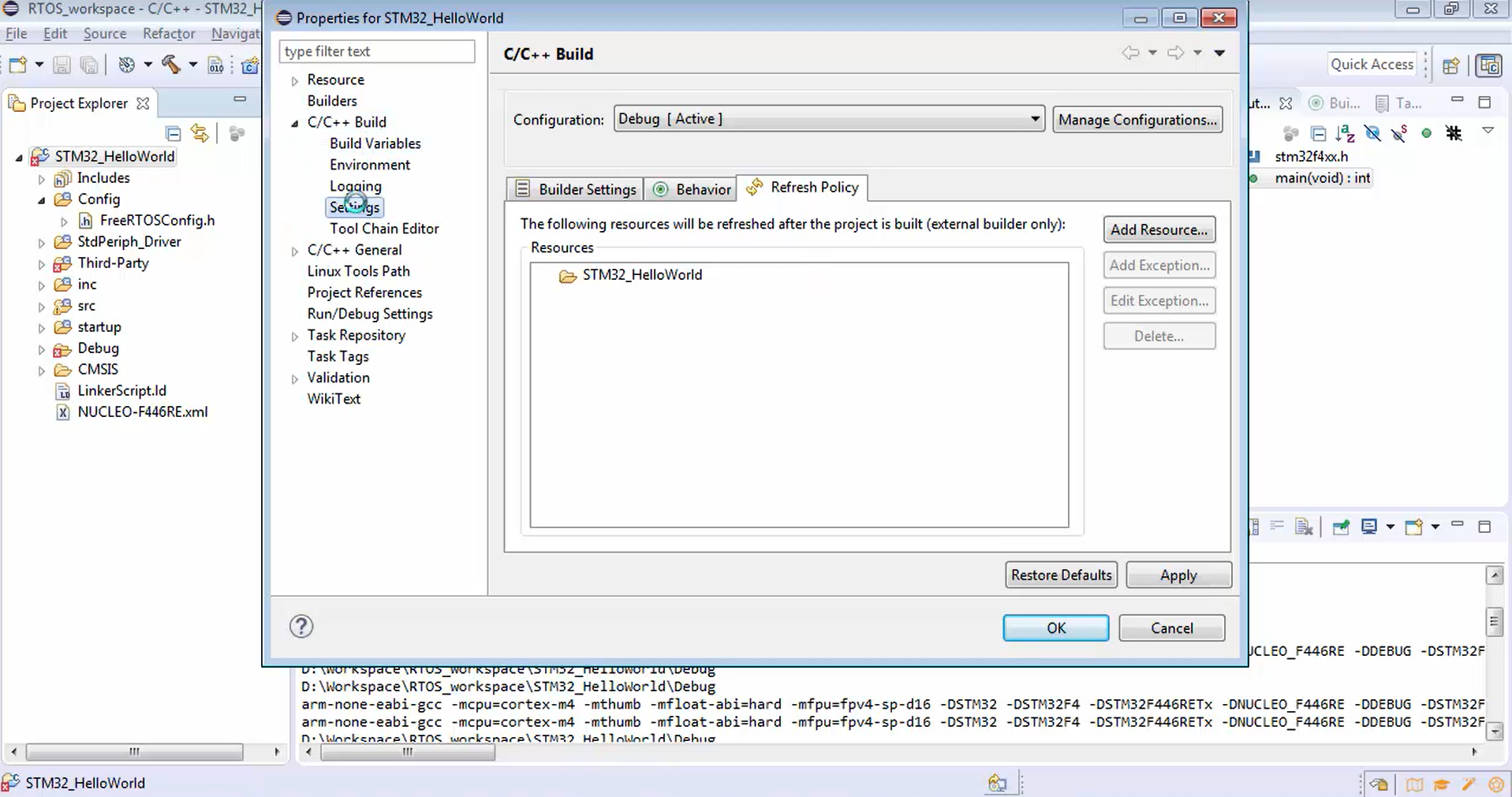Switch to the Behavior tab
The height and width of the screenshot is (797, 1512).
click(691, 189)
